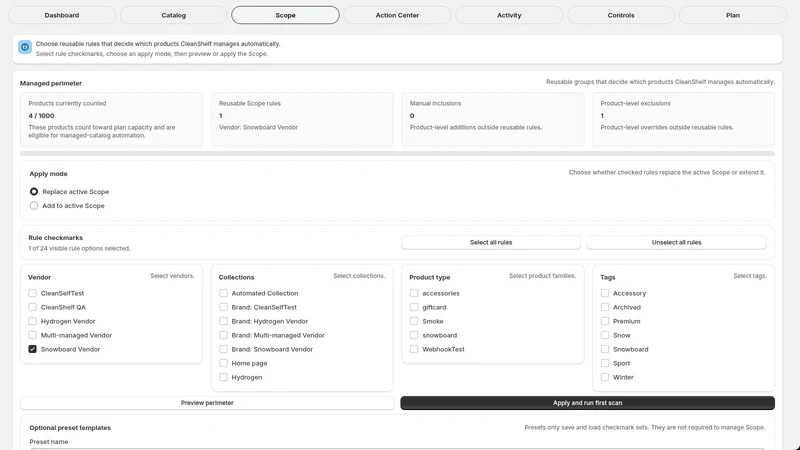Click Apply and run first scan
The width and height of the screenshot is (800, 450).
coord(588,403)
